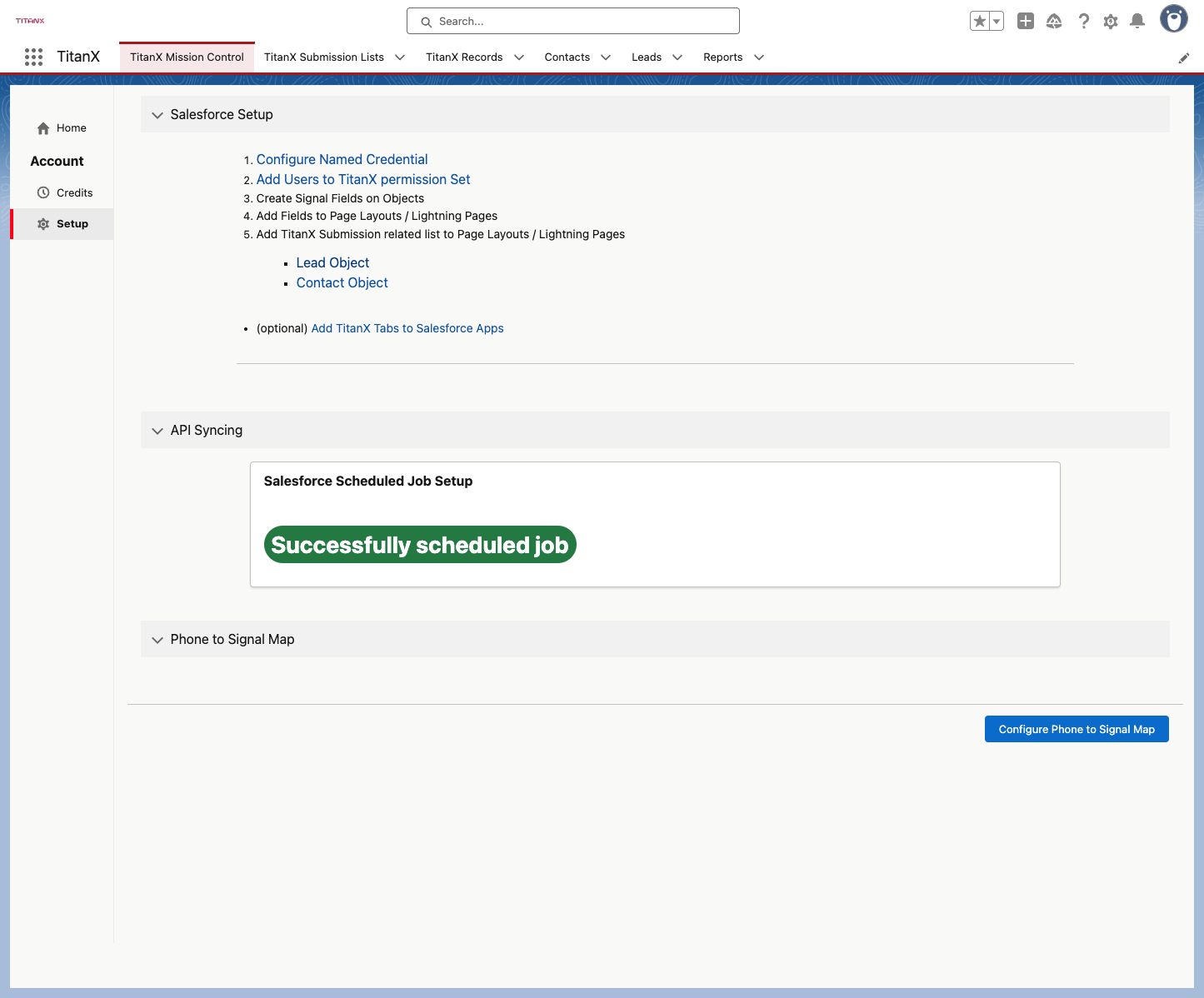Screen dimensions: 1204x998
Task: Click the TitanX logo in the header
Action: tap(30, 21)
